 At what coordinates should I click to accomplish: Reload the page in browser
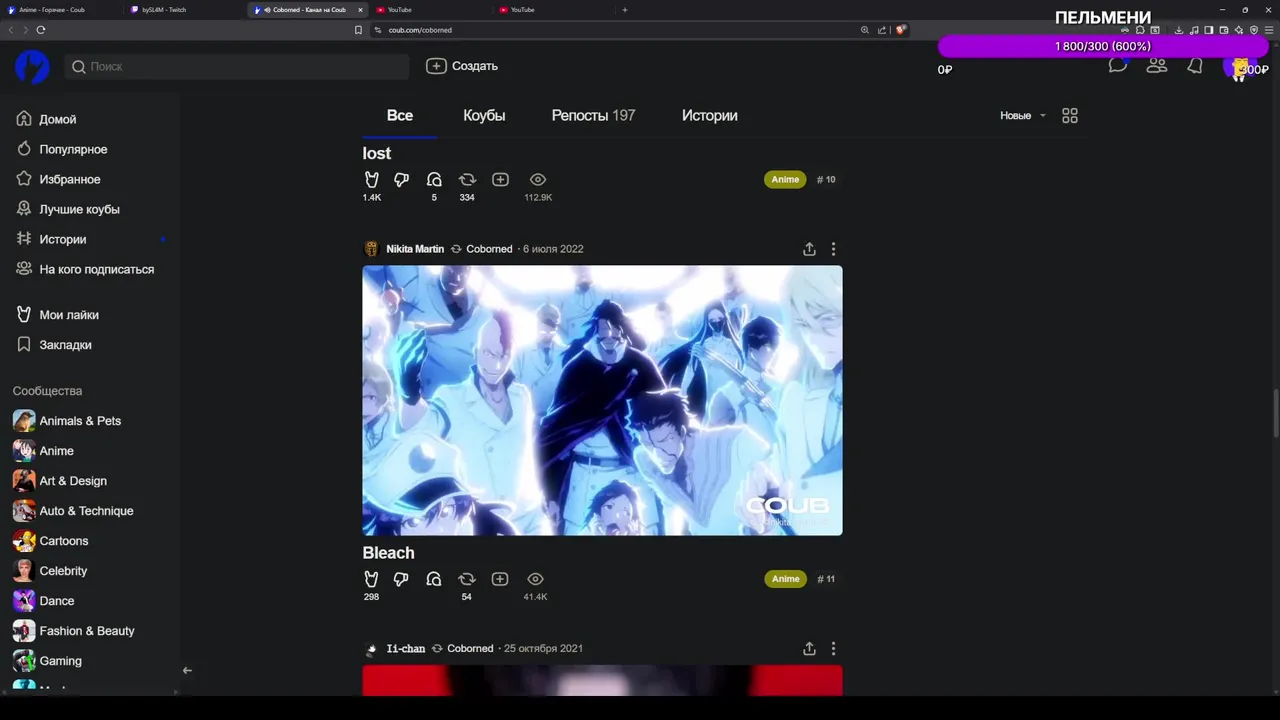click(40, 30)
